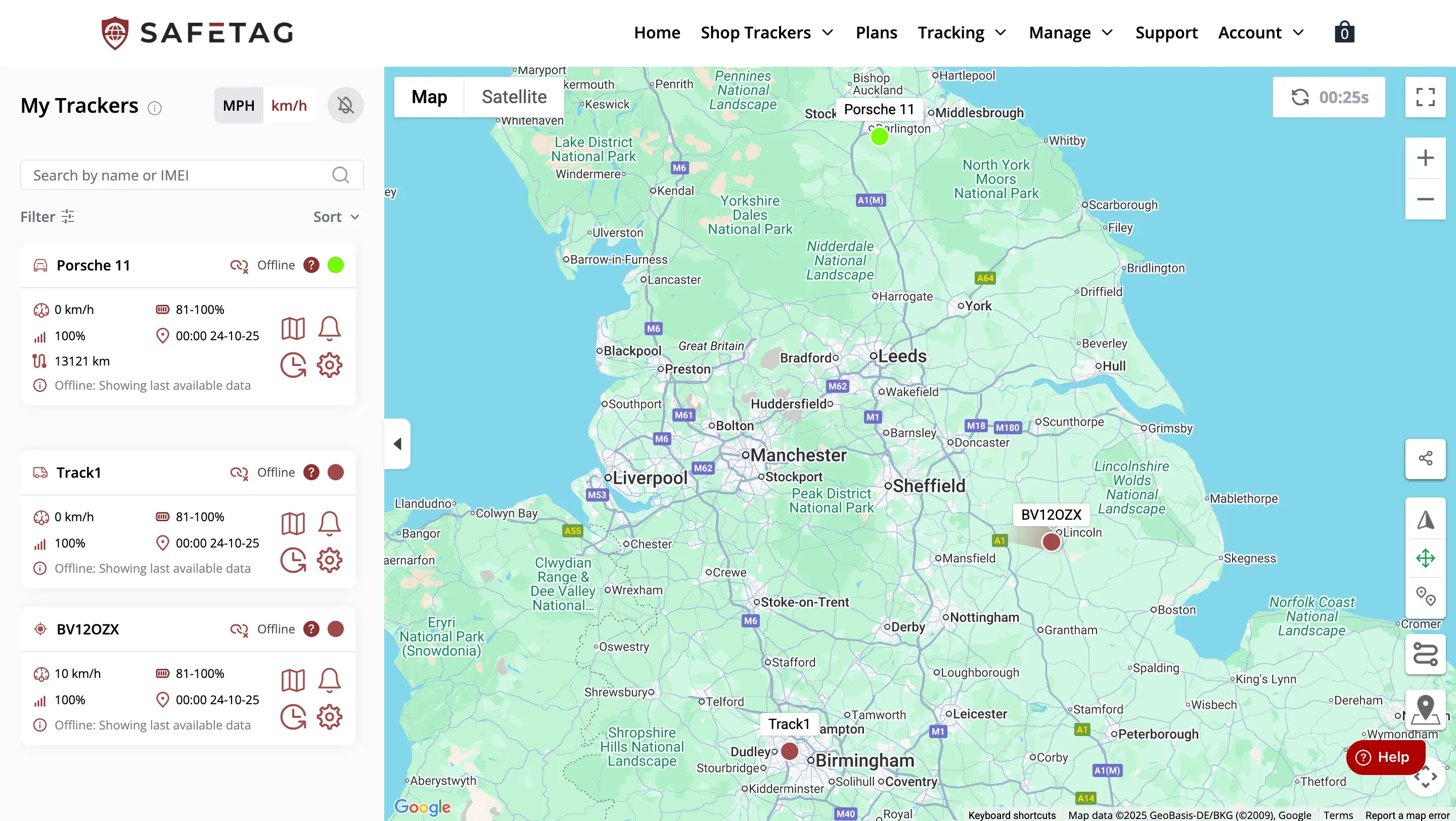The width and height of the screenshot is (1456, 821).
Task: Show Porsche 11 on the map view
Action: click(293, 328)
